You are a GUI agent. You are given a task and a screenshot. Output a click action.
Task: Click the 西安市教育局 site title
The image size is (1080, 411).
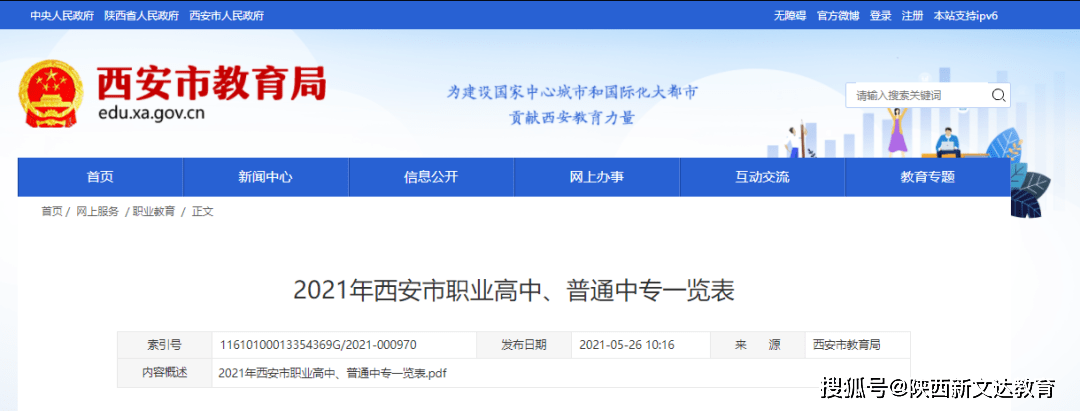point(211,84)
